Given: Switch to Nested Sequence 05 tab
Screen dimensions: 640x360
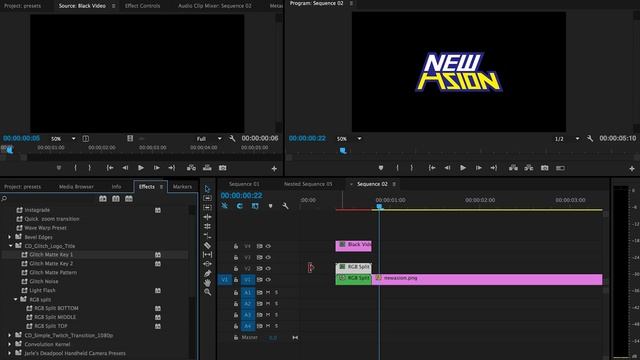Looking at the screenshot, I should click(308, 184).
